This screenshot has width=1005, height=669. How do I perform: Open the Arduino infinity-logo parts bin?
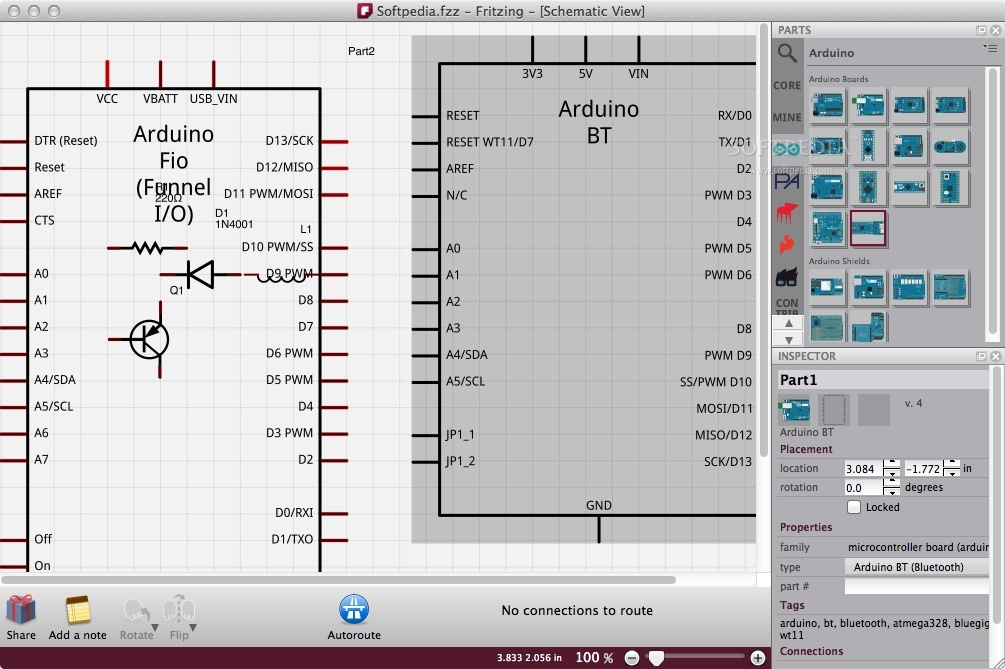point(787,149)
